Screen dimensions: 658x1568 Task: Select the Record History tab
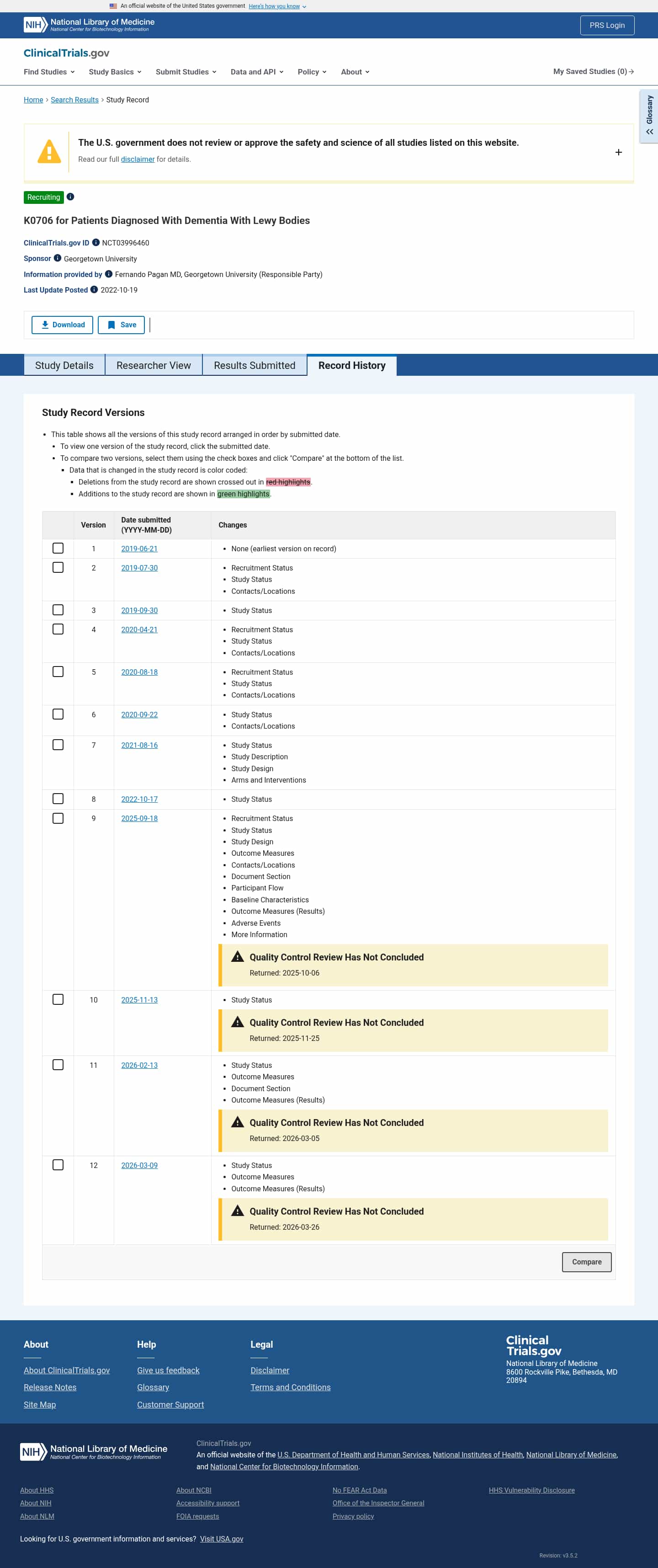352,365
